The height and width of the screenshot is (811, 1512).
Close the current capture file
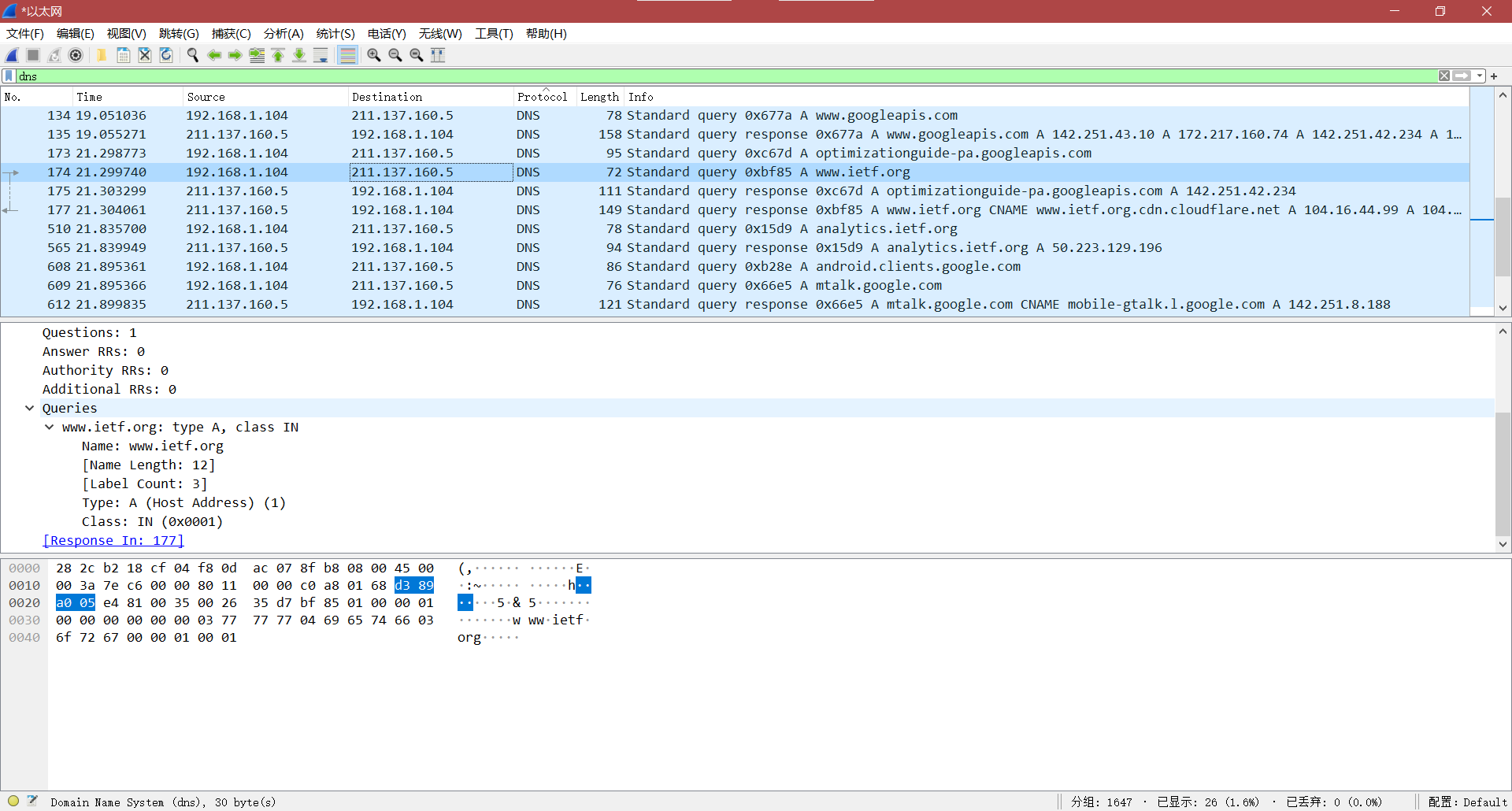click(145, 55)
